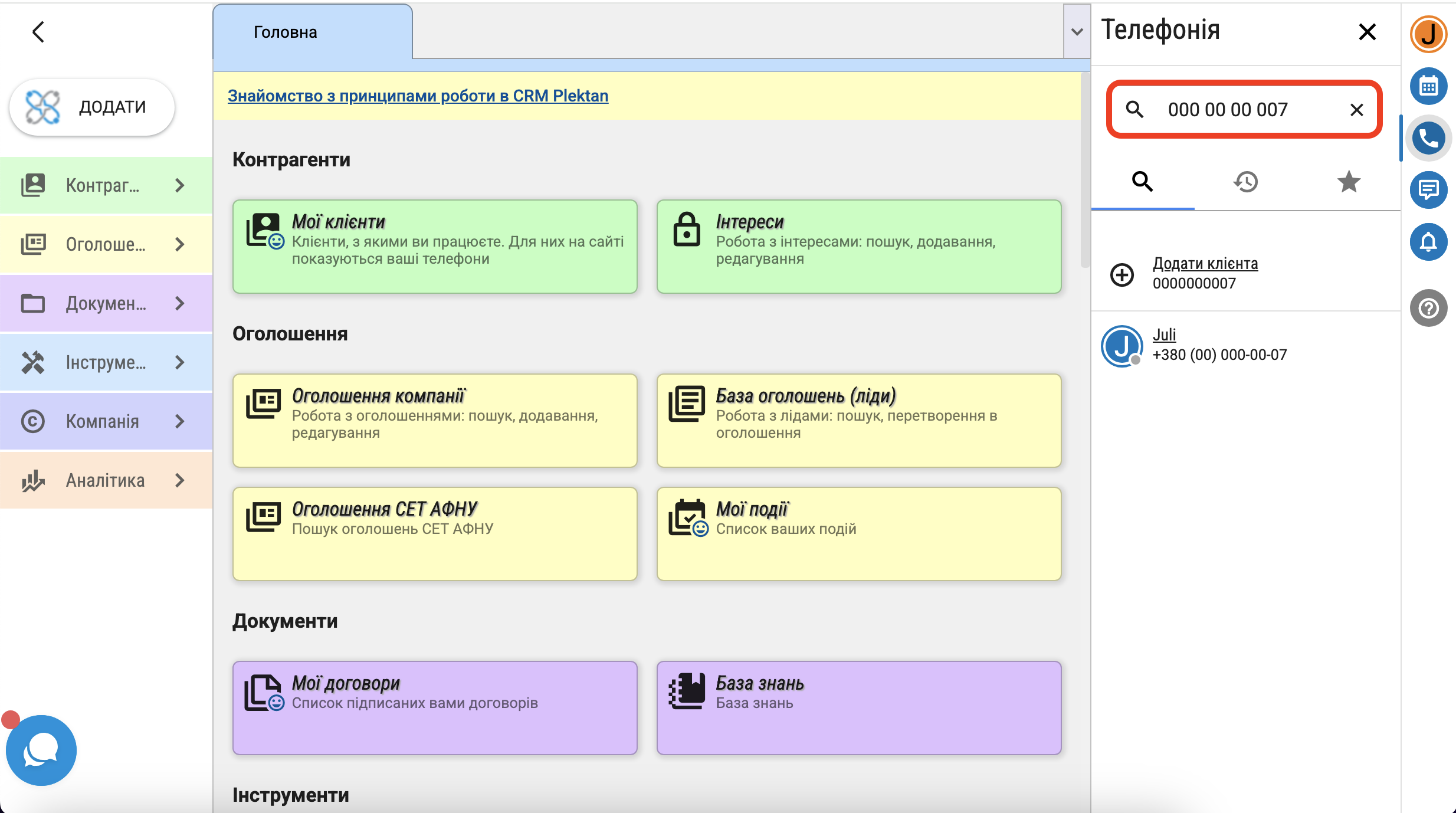1456x813 pixels.
Task: Clear the phone number search field
Action: click(x=1356, y=110)
